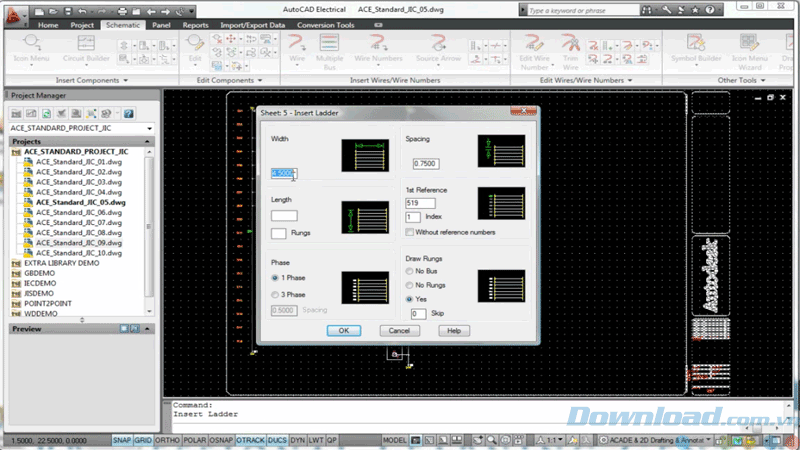
Task: Toggle OTRACK in status bar
Action: [x=250, y=440]
